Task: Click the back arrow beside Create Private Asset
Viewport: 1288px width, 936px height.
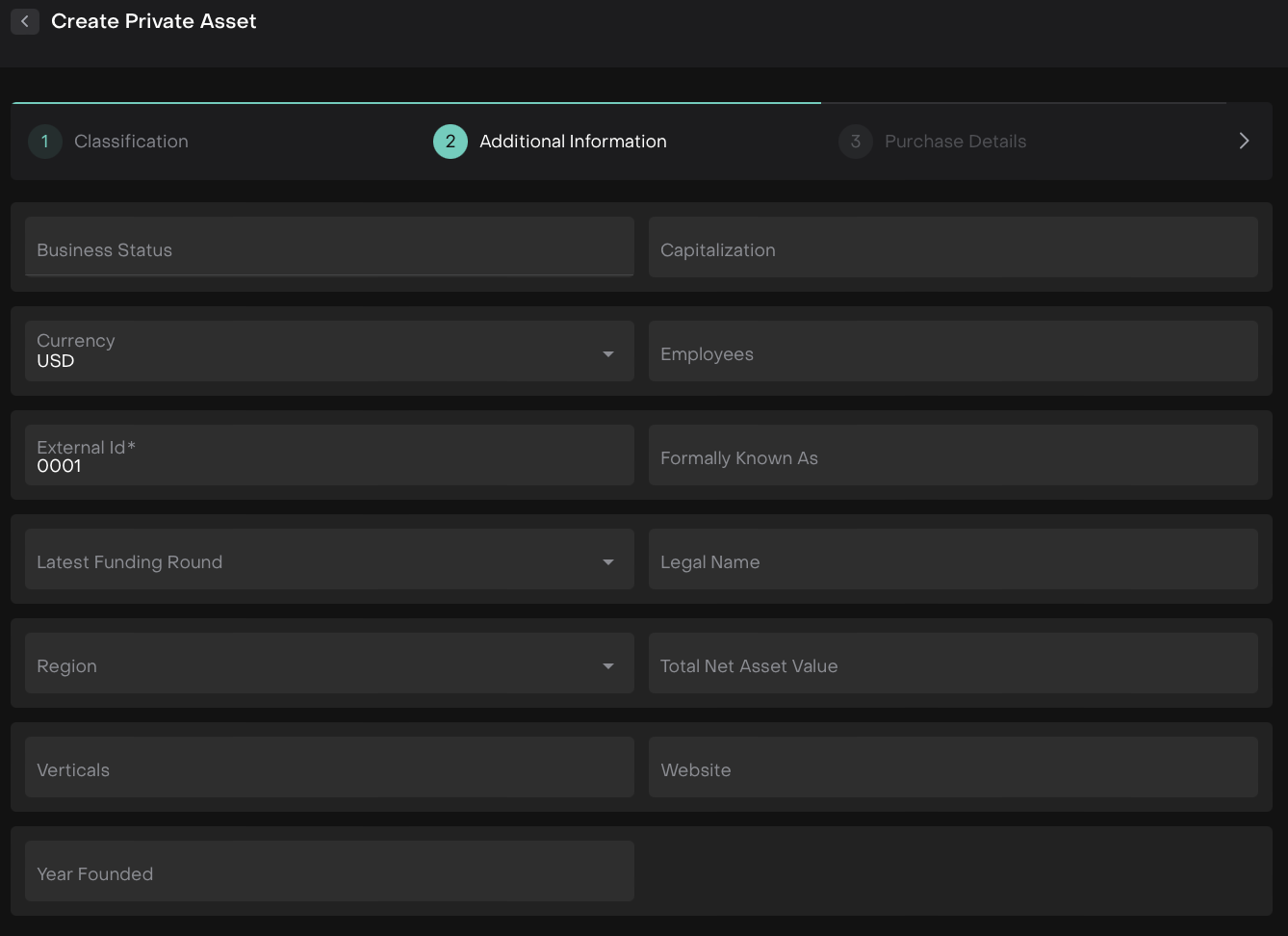Action: click(25, 21)
